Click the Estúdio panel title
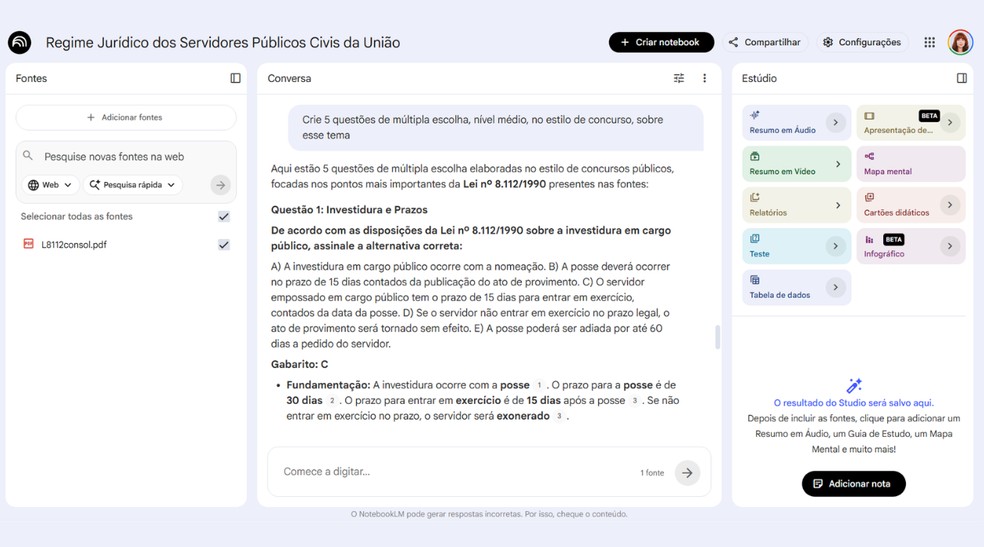The height and width of the screenshot is (547, 984). pyautogui.click(x=759, y=78)
